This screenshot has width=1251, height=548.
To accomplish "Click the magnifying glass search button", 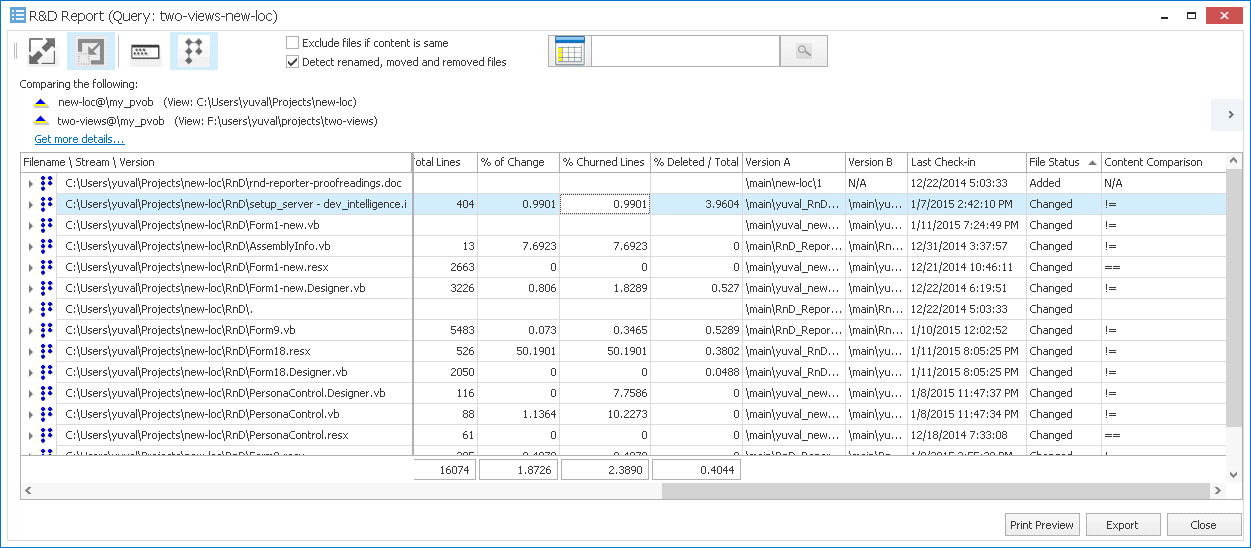I will pyautogui.click(x=804, y=52).
